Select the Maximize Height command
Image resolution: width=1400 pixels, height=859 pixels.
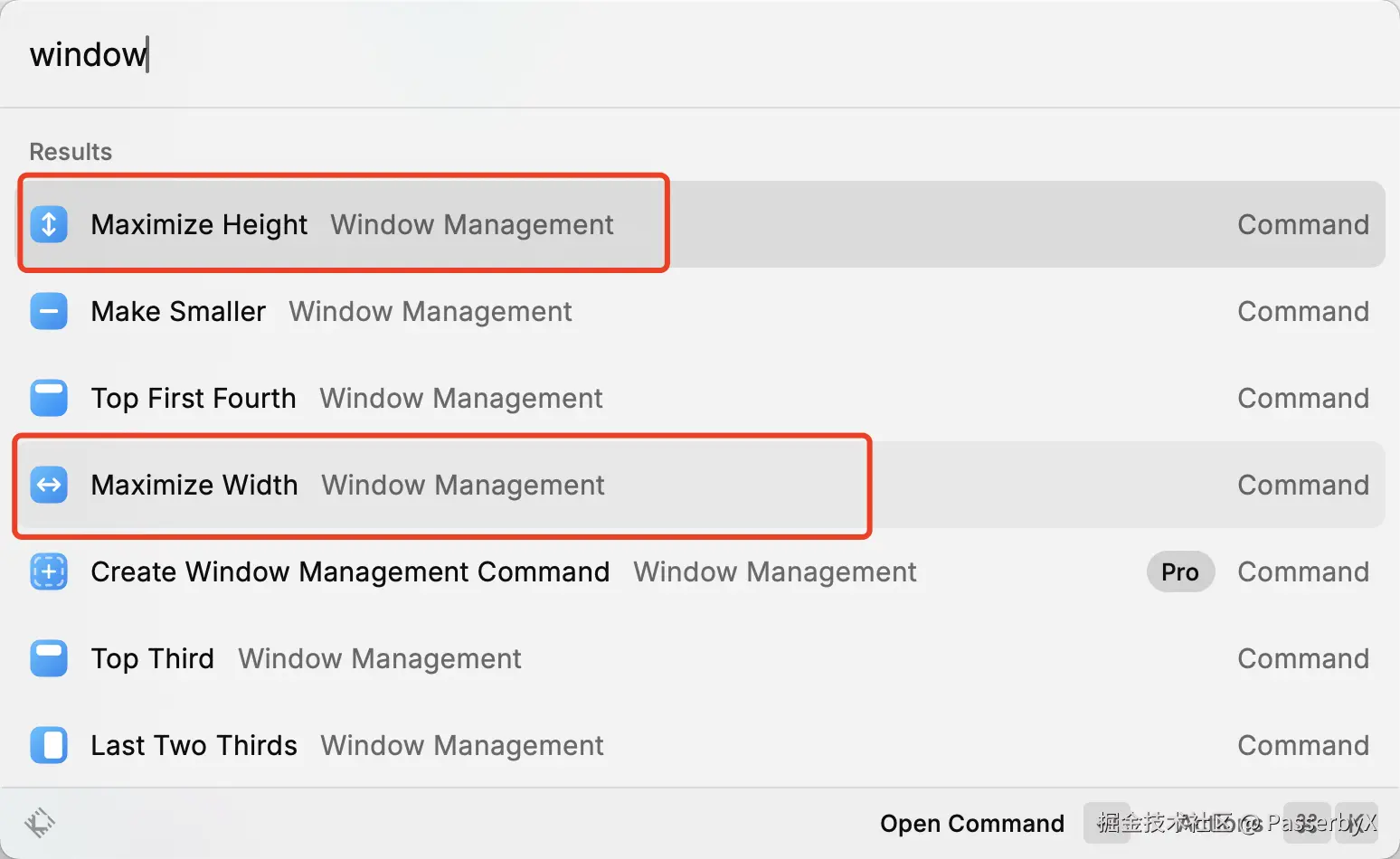pos(199,224)
